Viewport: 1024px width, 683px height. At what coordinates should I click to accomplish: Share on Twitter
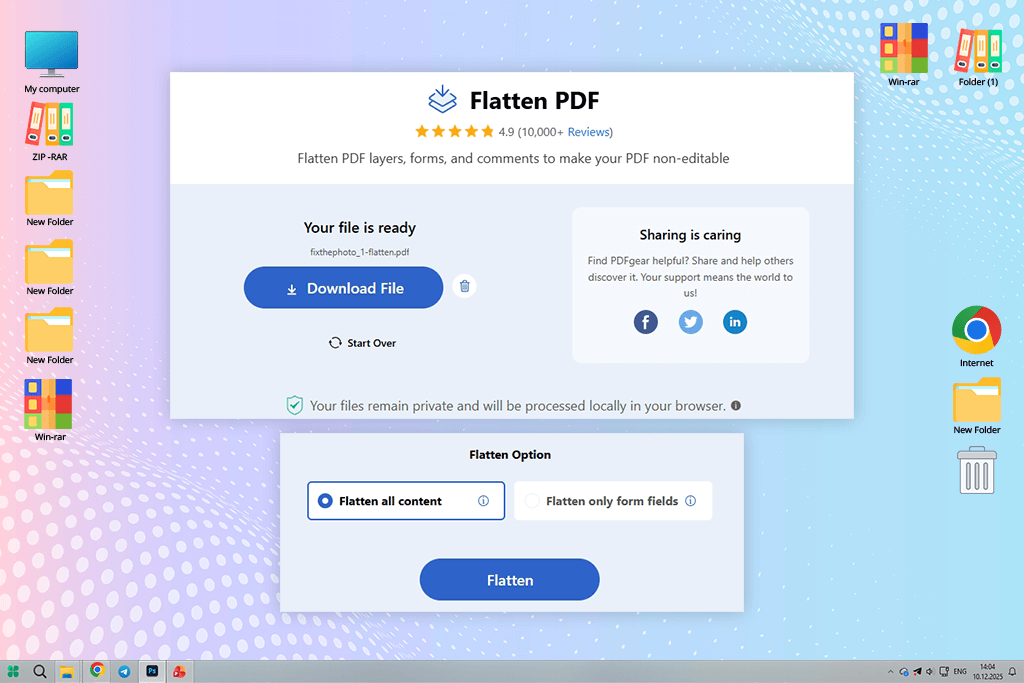(690, 322)
